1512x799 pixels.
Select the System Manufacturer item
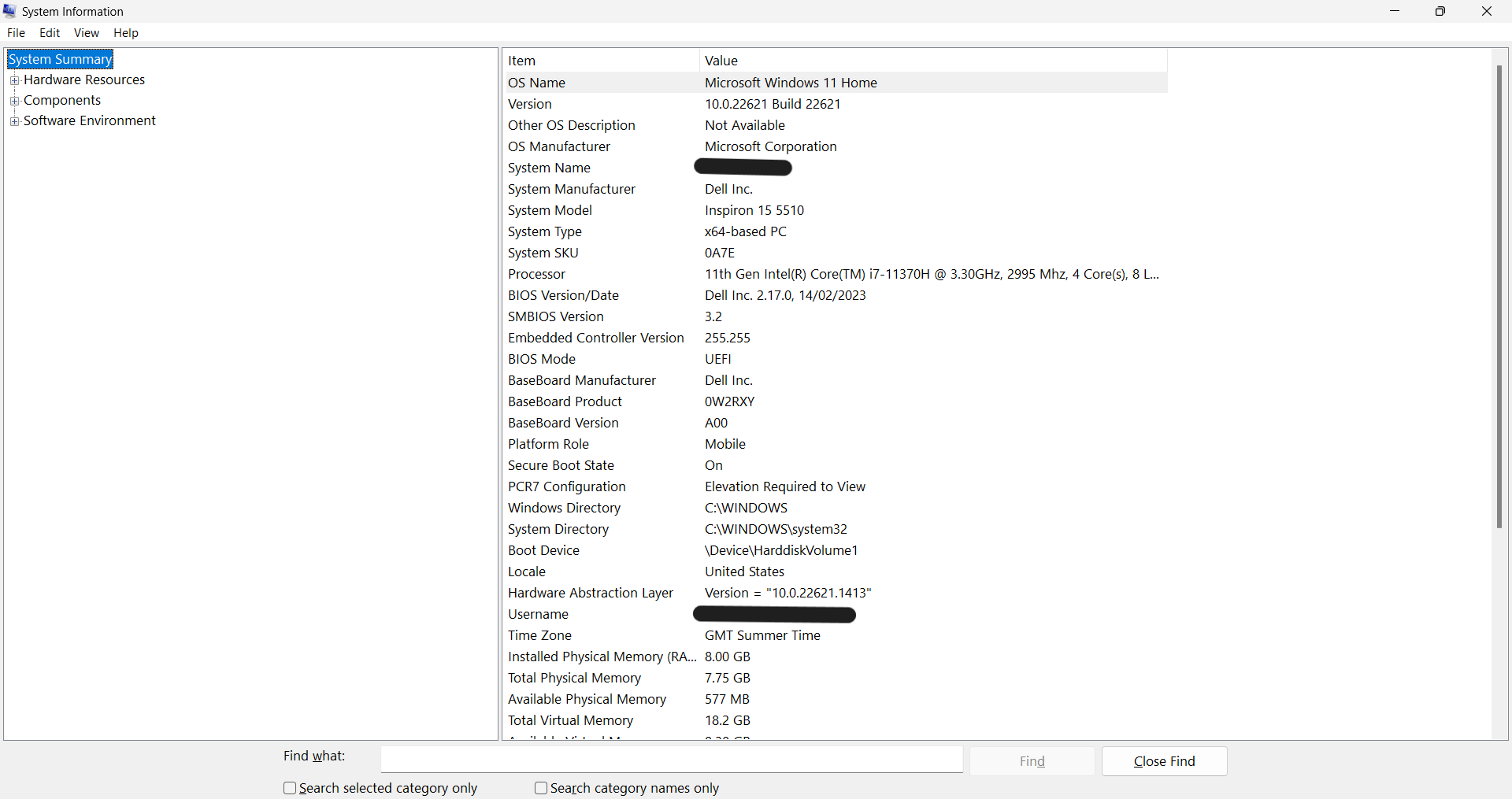[x=572, y=189]
